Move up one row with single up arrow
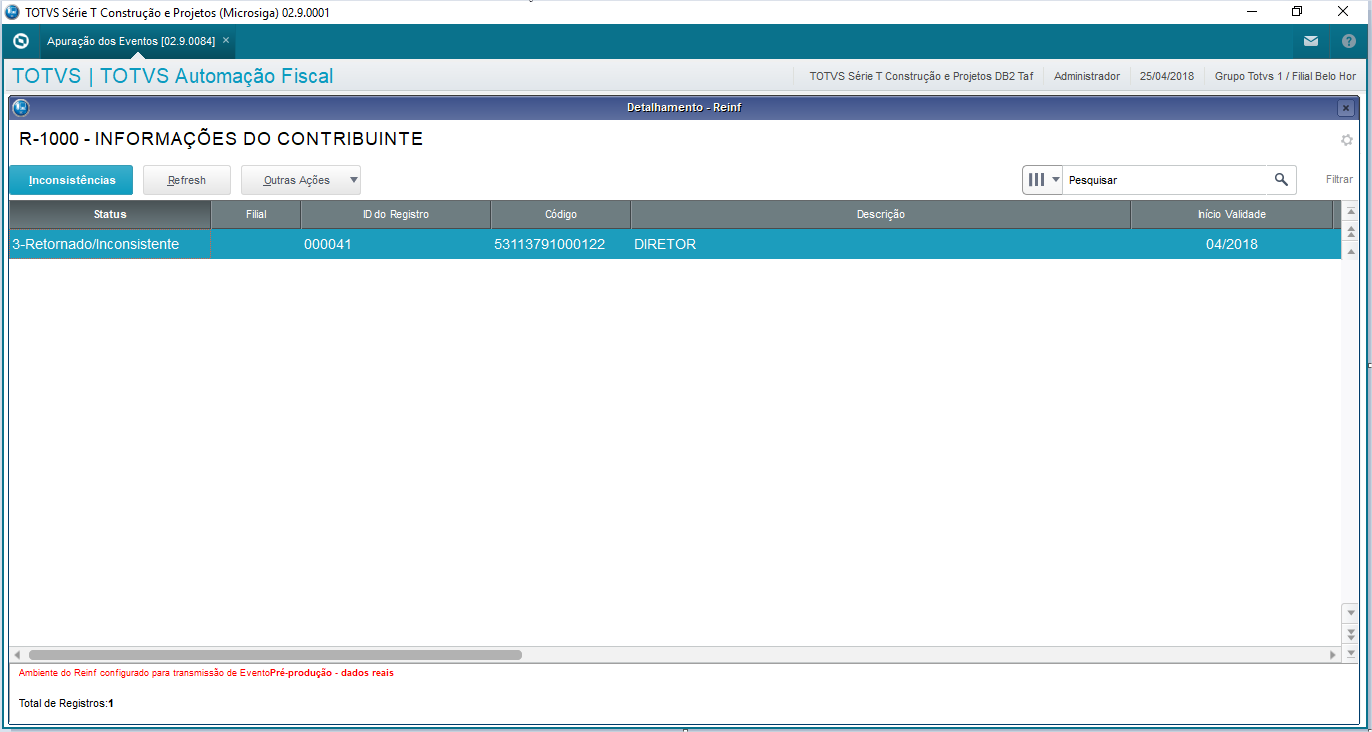Image resolution: width=1372 pixels, height=732 pixels. 1351,250
